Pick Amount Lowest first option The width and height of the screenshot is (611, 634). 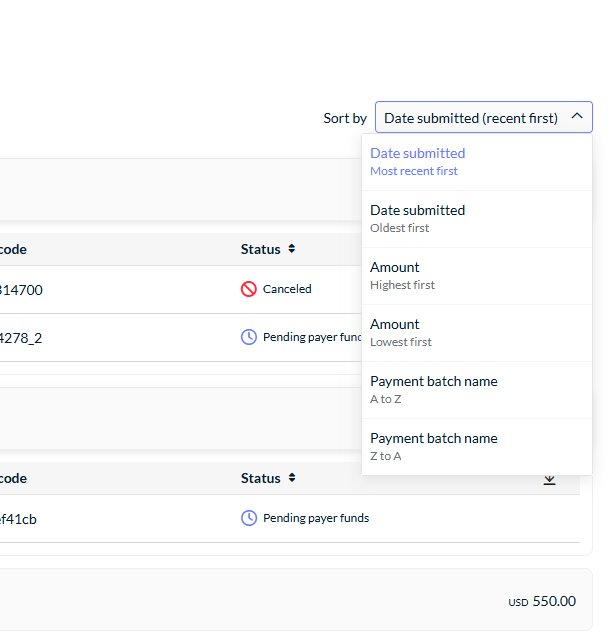pyautogui.click(x=477, y=333)
